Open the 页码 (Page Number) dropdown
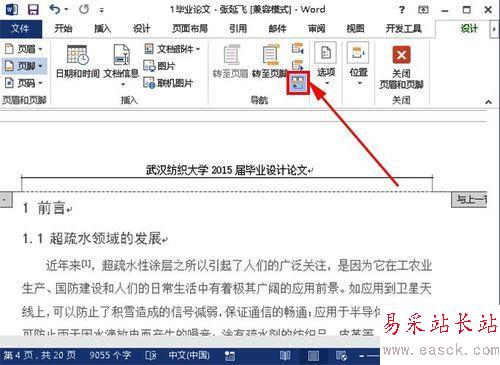This screenshot has width=500, height=365. pyautogui.click(x=24, y=82)
